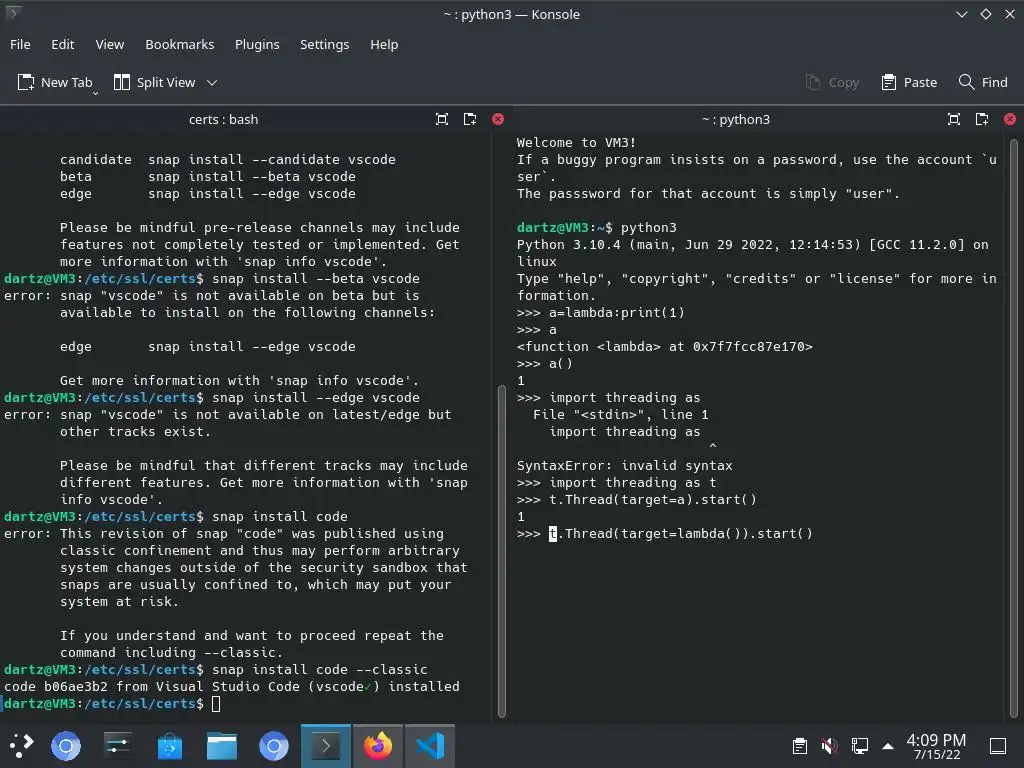Close the certs : bash split pane
Screen dimensions: 1024x768
498,120
